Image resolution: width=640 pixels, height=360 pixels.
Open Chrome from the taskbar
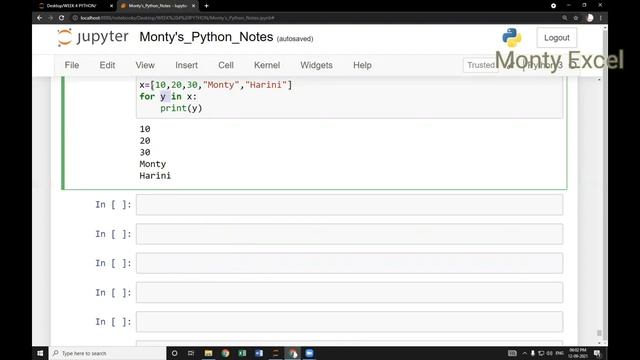tap(225, 353)
